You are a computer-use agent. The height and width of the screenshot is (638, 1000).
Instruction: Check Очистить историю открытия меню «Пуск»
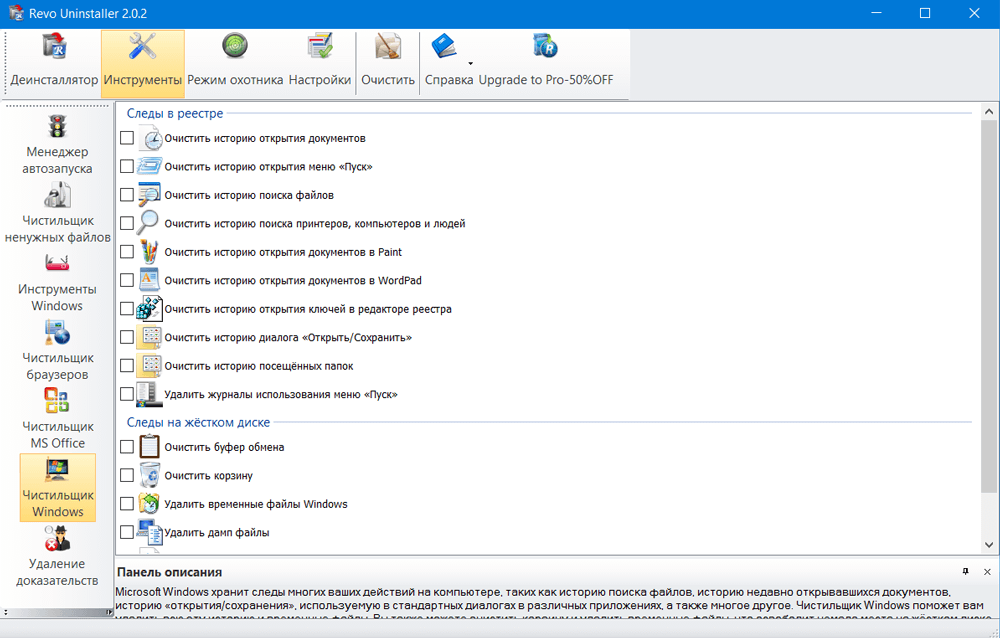[127, 167]
